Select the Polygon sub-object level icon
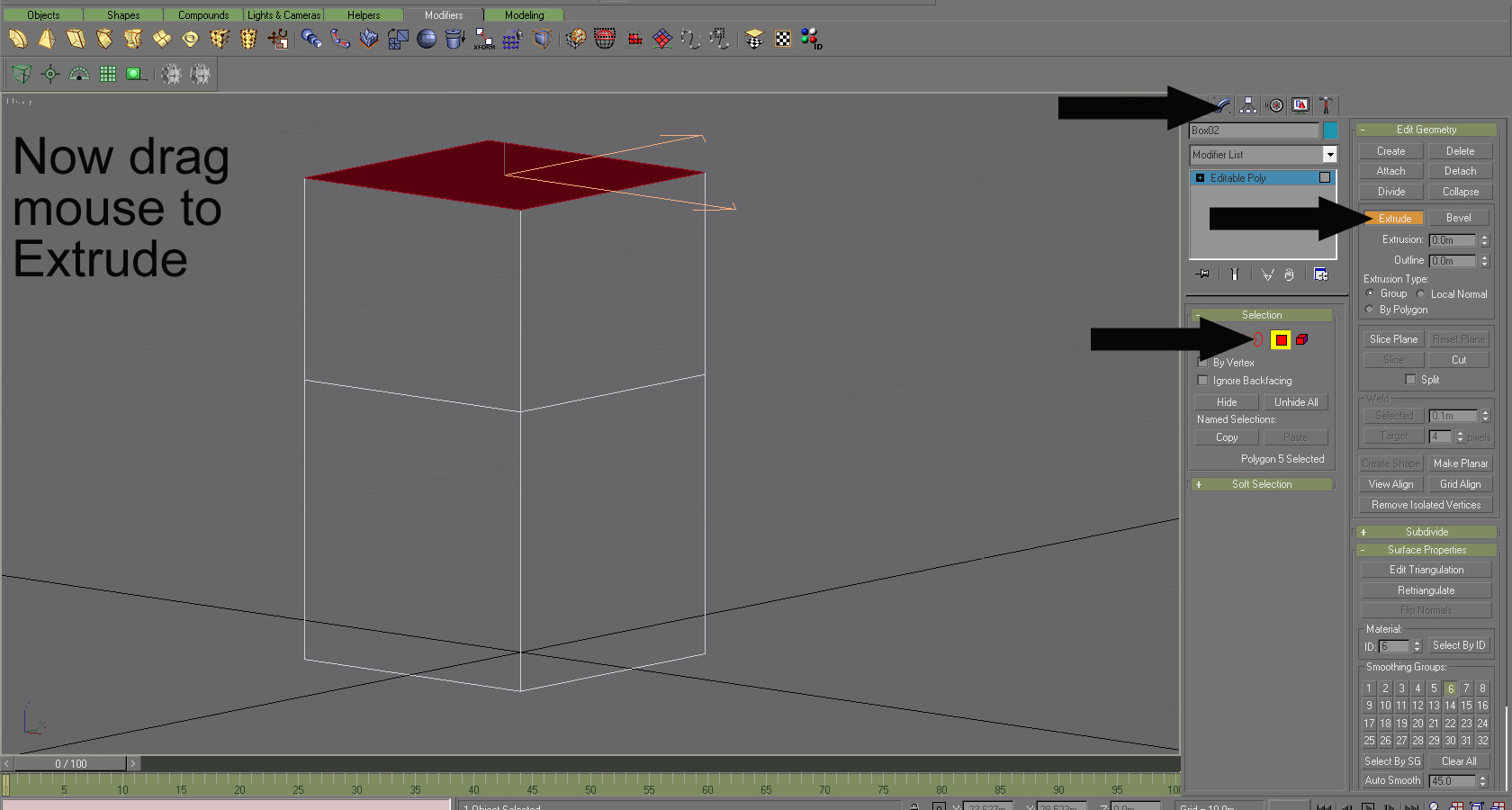The width and height of the screenshot is (1512, 810). tap(1281, 339)
